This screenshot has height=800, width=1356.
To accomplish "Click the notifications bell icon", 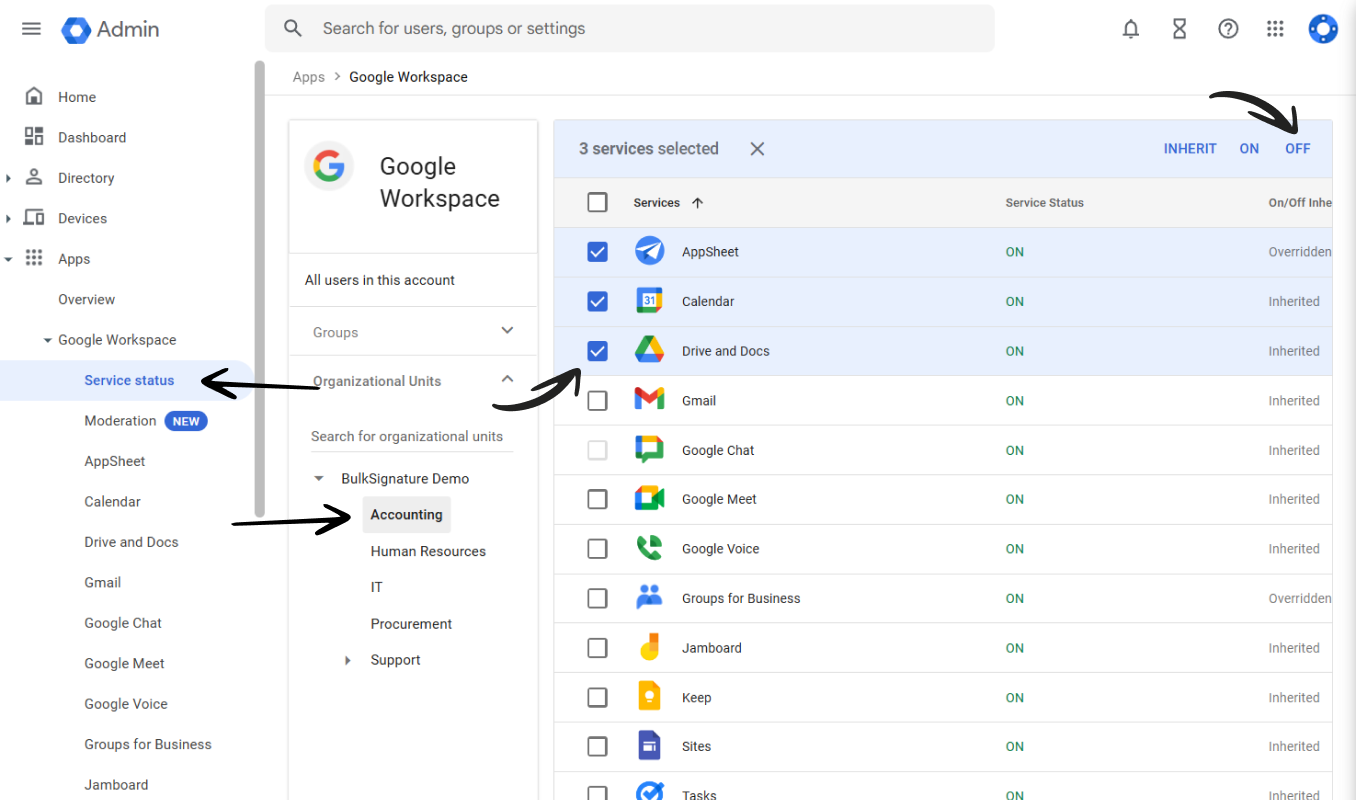I will coord(1131,29).
